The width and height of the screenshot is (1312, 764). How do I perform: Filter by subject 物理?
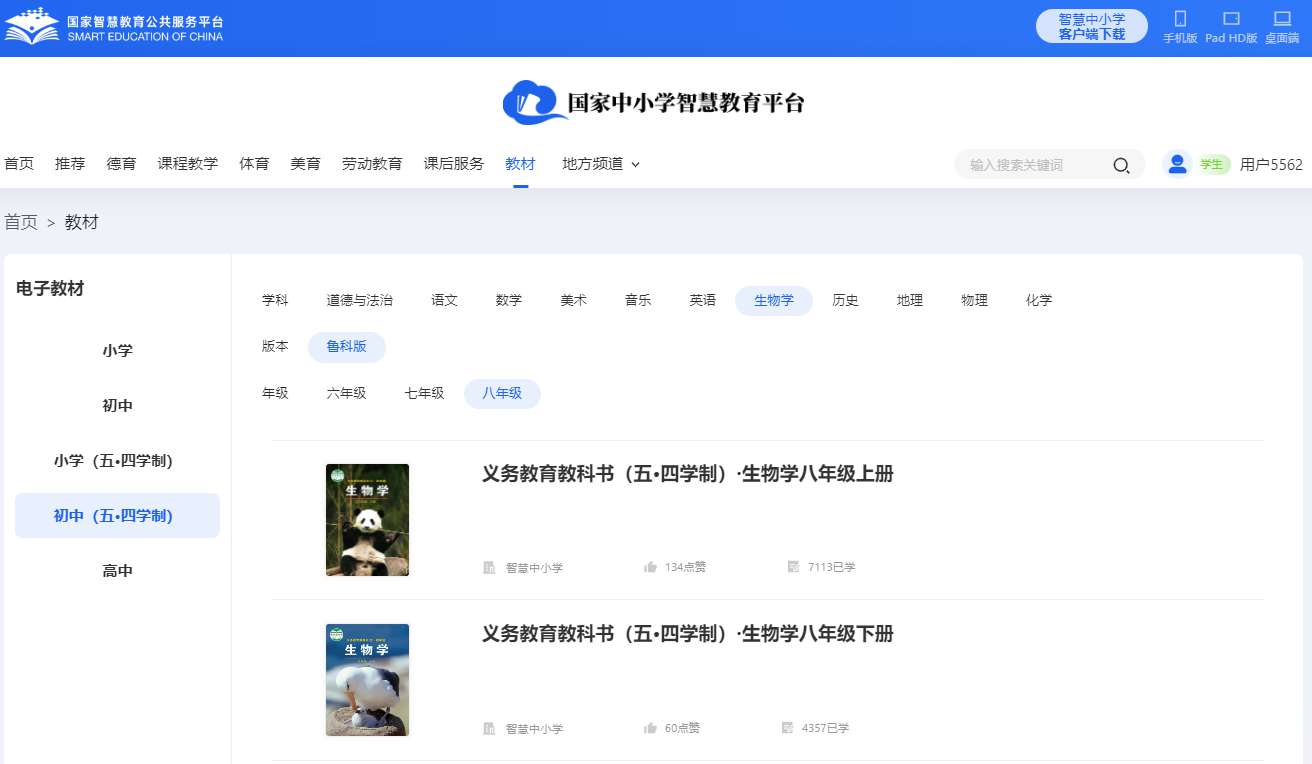coord(975,300)
